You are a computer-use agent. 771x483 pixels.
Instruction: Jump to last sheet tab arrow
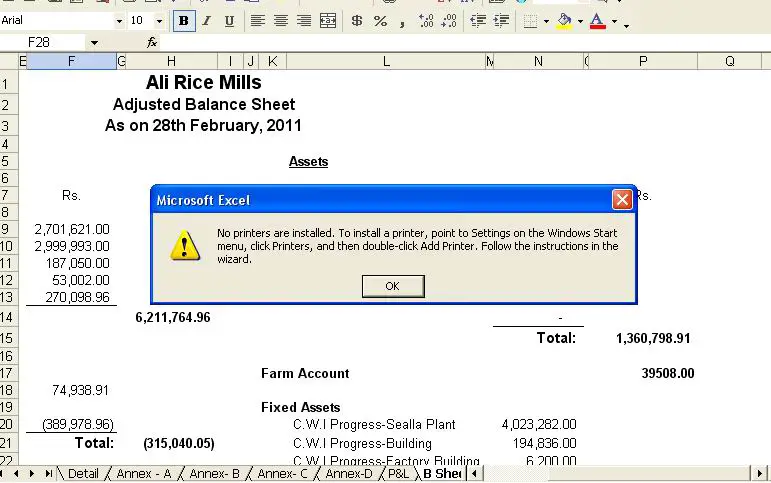coord(48,474)
